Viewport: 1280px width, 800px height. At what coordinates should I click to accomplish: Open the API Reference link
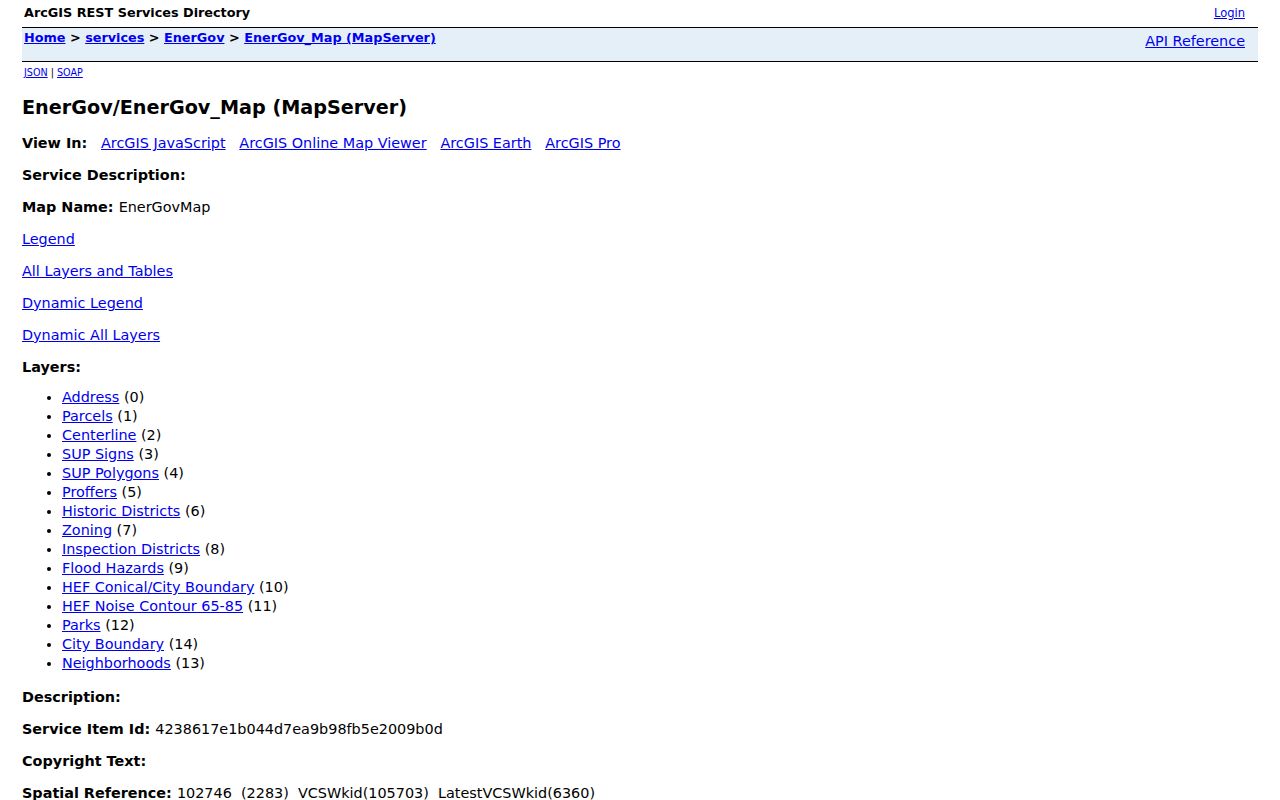[1195, 41]
